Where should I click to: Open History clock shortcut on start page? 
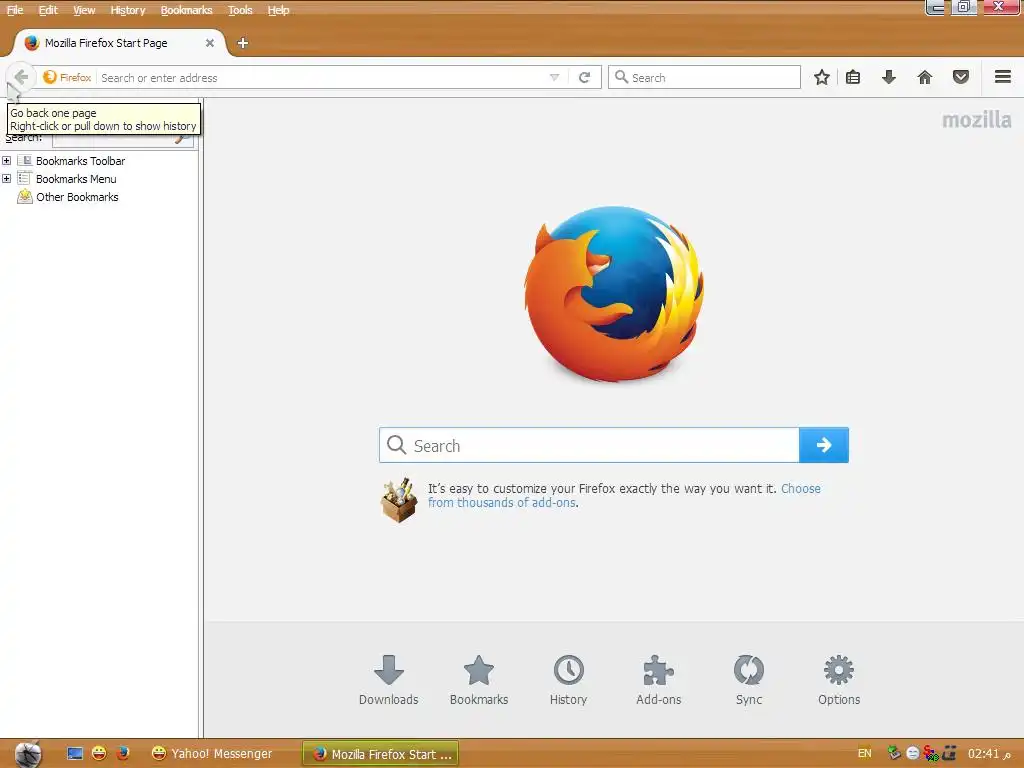(568, 680)
